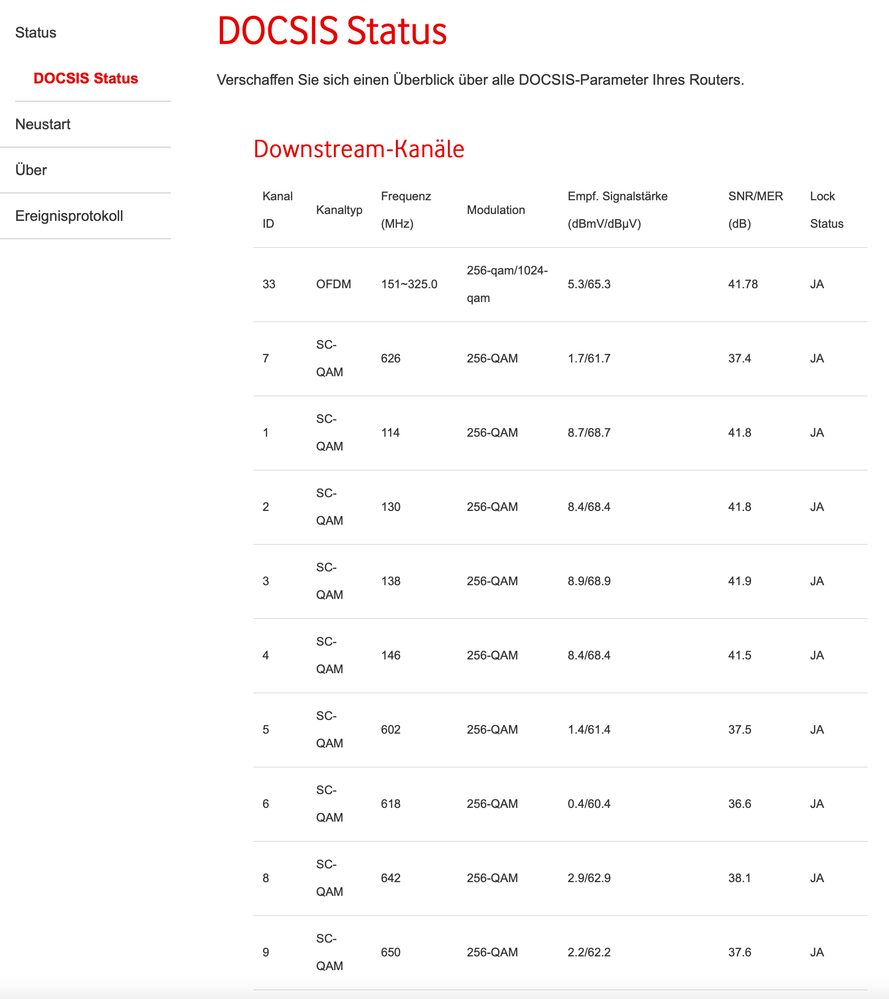The image size is (889, 999).
Task: Click the page description about DOCSIS-Parameter
Action: click(481, 80)
